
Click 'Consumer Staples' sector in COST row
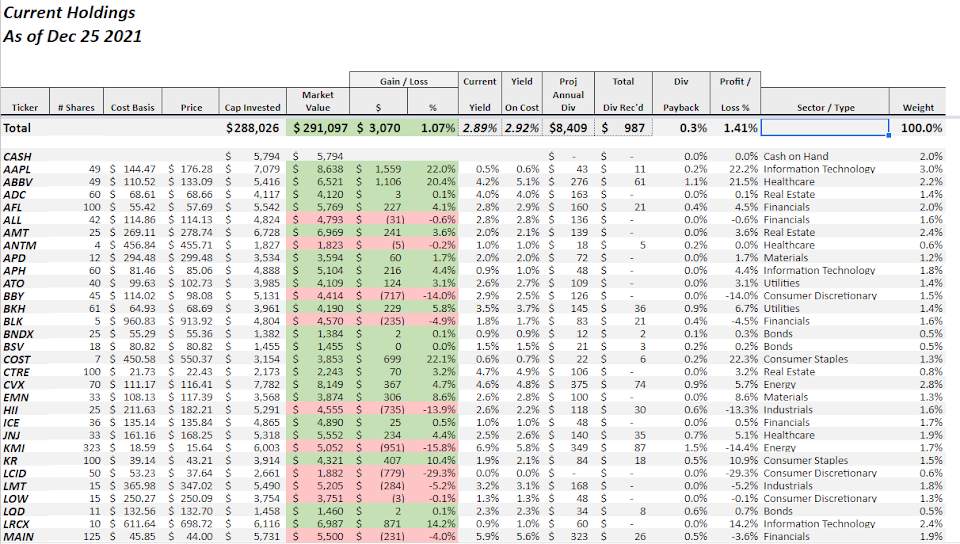(806, 359)
